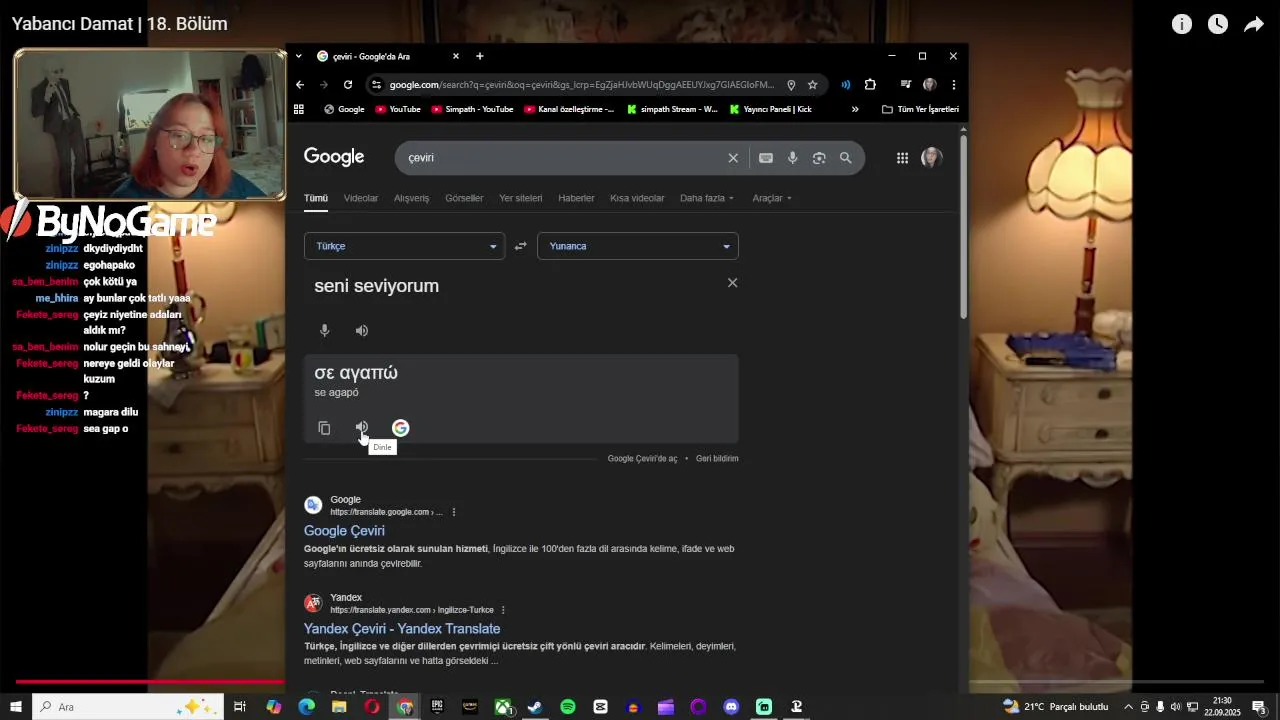This screenshot has height=720, width=1280.
Task: Click the red video progress bar
Action: click(x=150, y=683)
